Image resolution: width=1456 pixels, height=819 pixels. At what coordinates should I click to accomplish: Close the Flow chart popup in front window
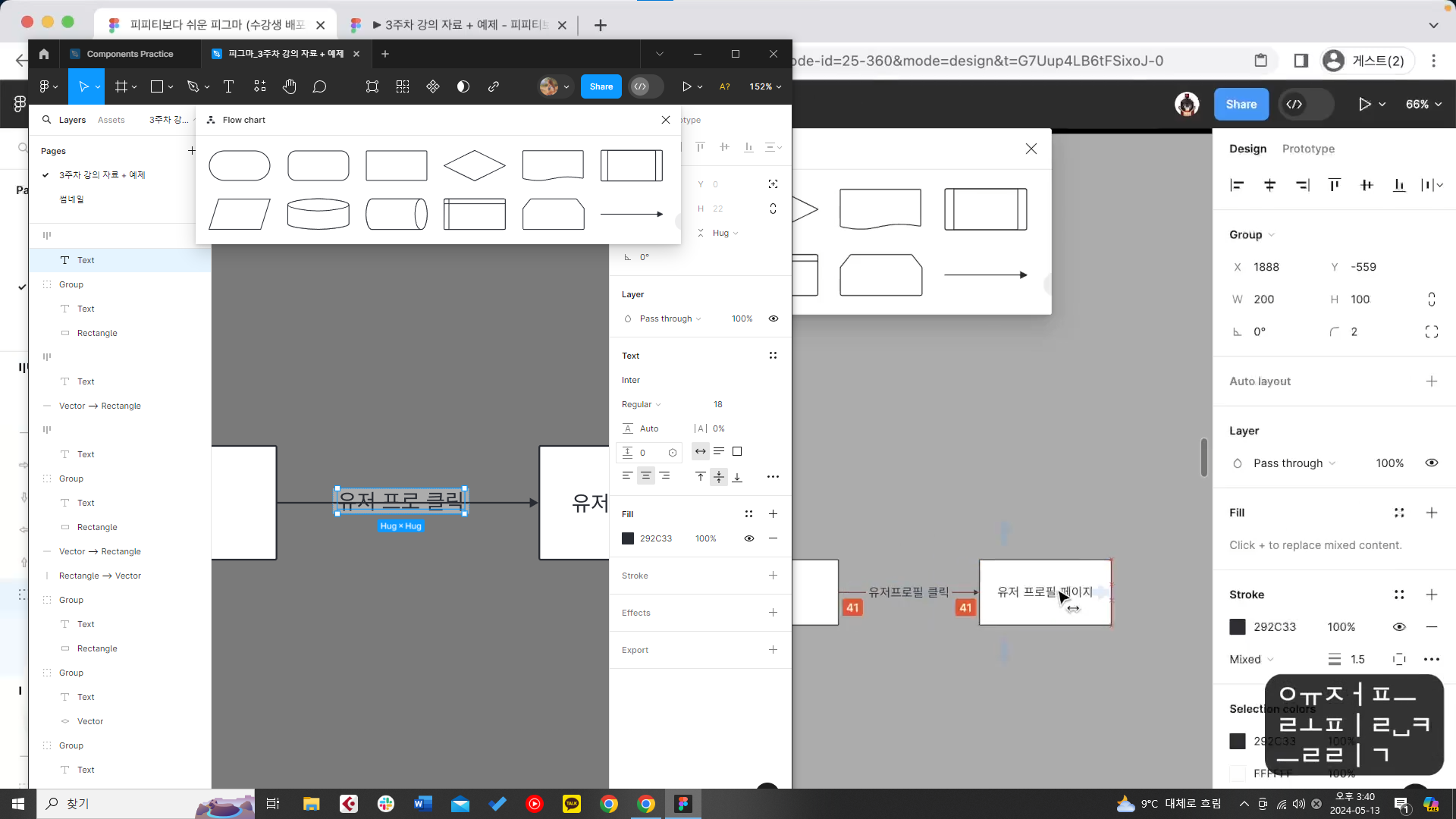pos(666,120)
